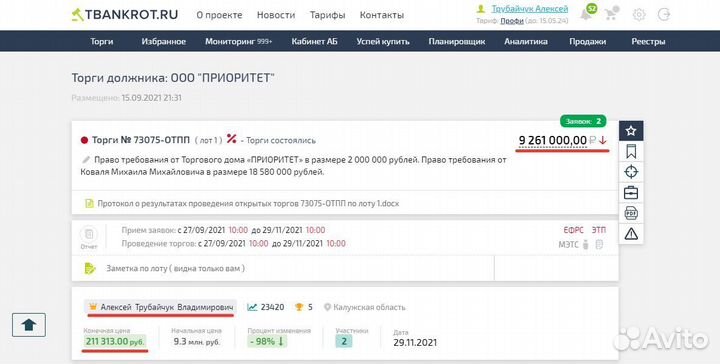Image resolution: width=720 pixels, height=364 pixels.
Task: Open the shopping cart icon
Action: tap(611, 14)
